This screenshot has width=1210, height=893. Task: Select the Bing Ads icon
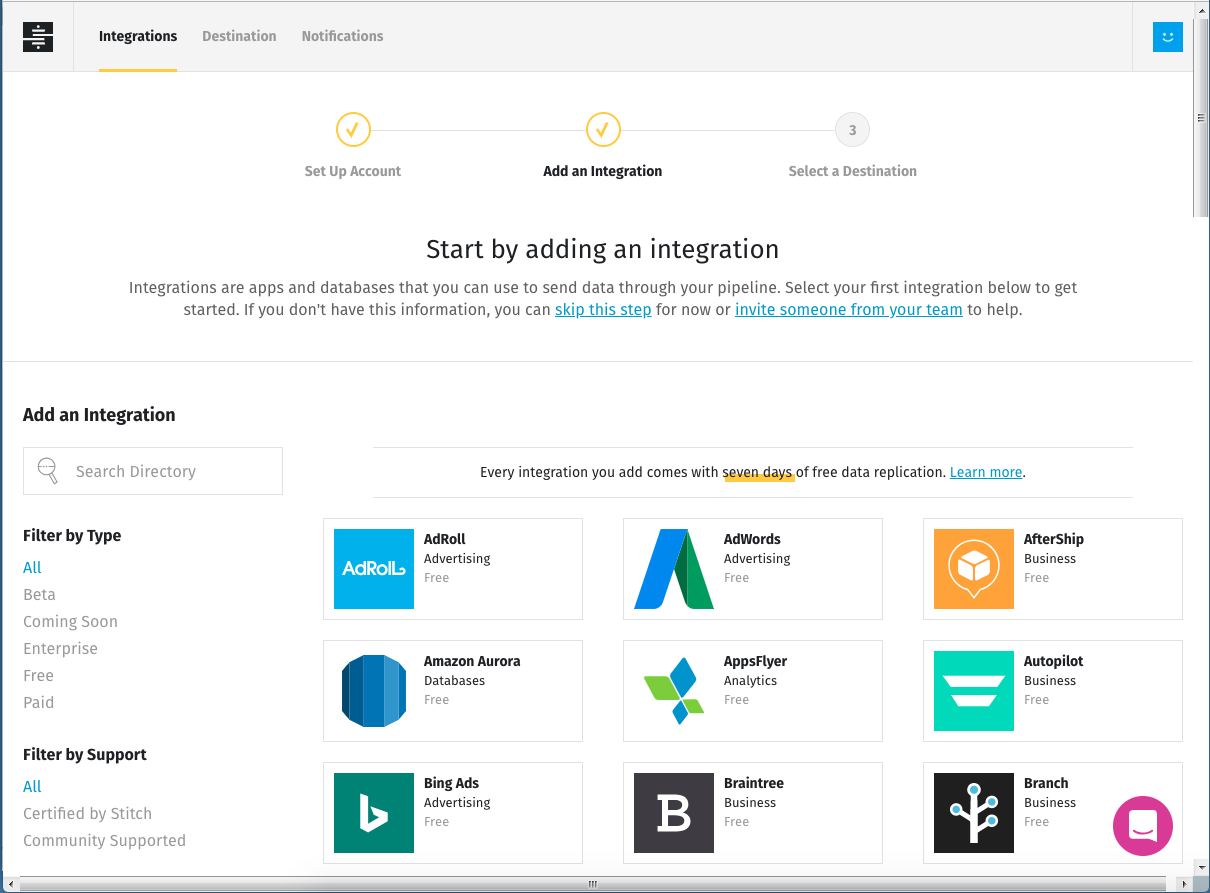[x=373, y=812]
